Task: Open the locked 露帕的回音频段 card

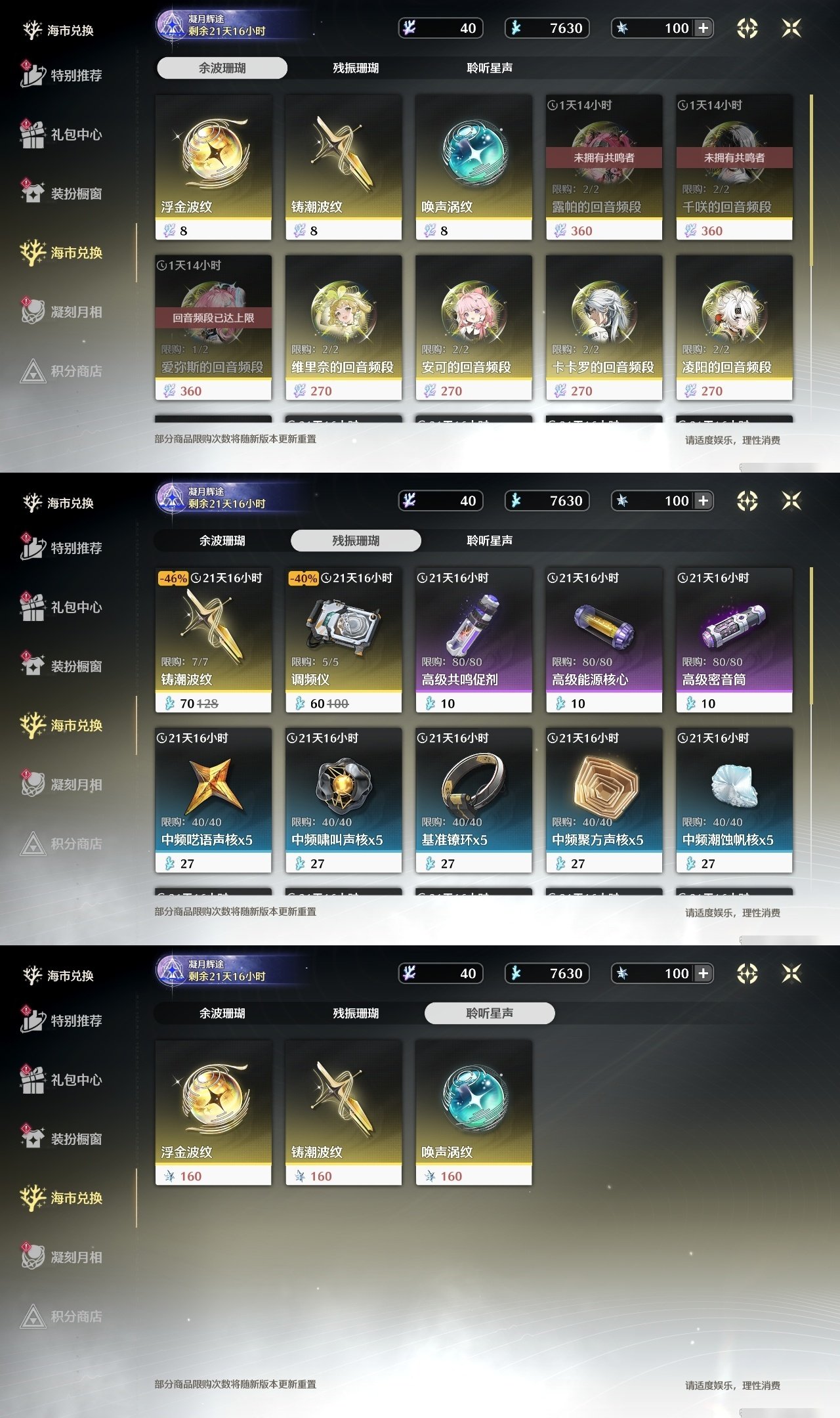Action: 604,167
